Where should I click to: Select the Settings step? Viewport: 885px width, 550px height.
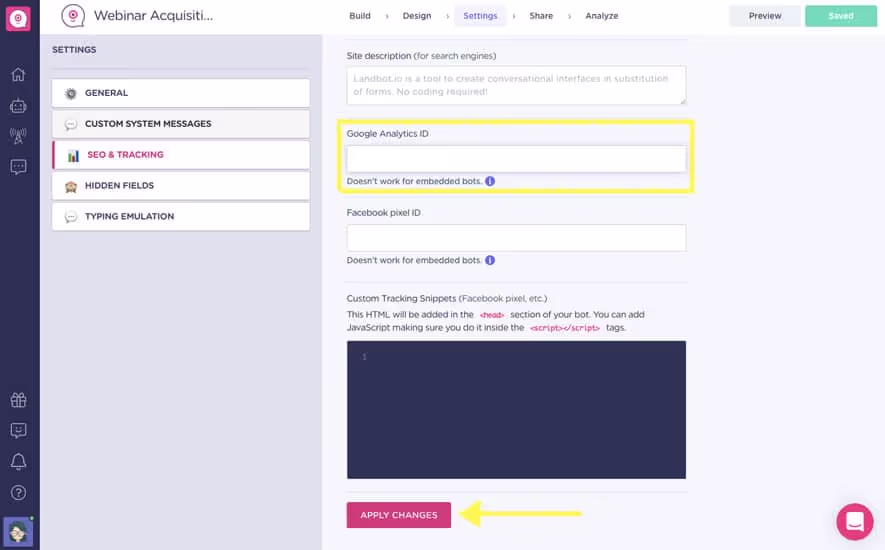click(x=480, y=16)
